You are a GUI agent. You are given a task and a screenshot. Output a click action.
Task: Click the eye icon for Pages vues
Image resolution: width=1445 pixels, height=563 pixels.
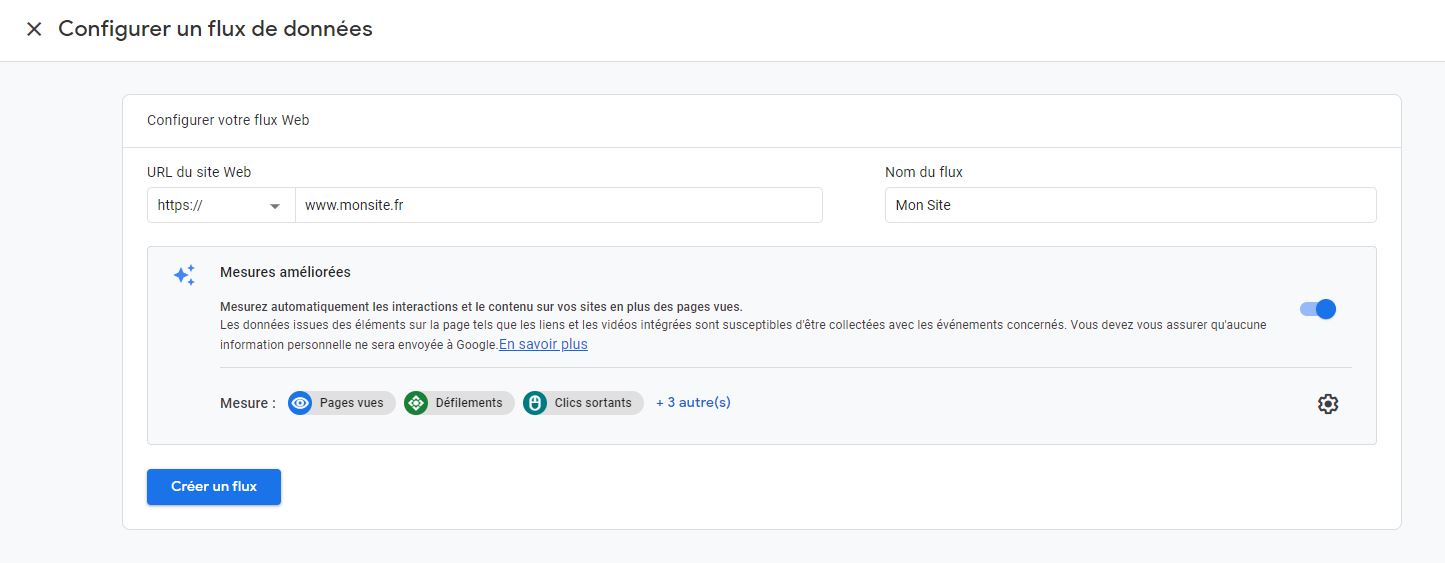click(300, 403)
